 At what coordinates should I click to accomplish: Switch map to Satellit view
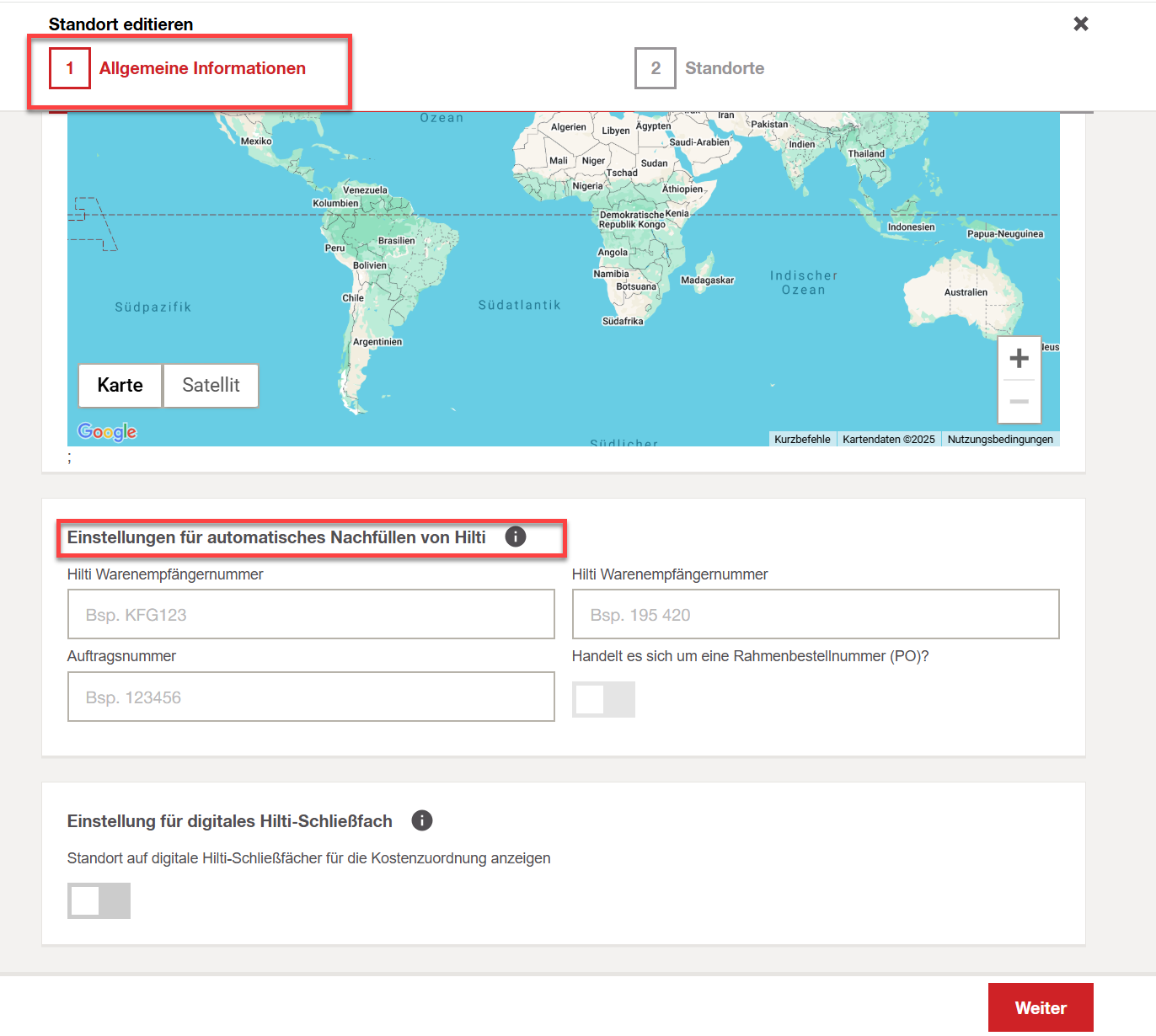[211, 386]
